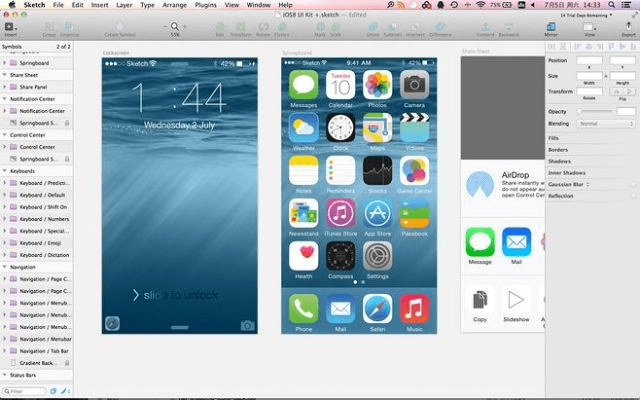The width and height of the screenshot is (640, 400).
Task: Click the Flatten toolbar icon
Action: pyautogui.click(x=282, y=27)
